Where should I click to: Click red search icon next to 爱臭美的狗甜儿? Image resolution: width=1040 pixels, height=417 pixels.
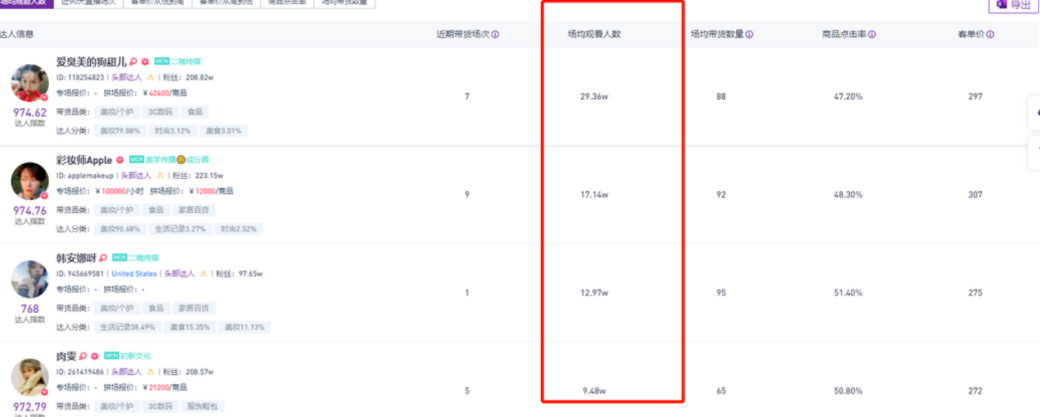[x=133, y=62]
